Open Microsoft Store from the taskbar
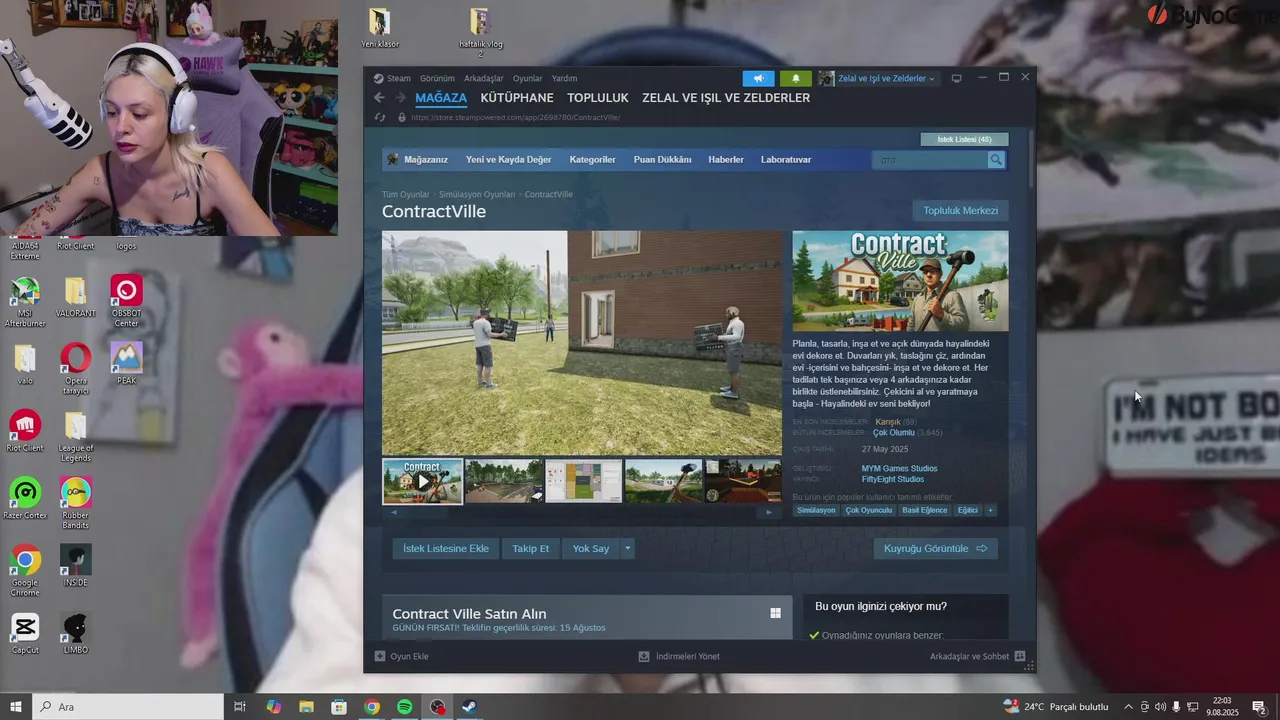 pyautogui.click(x=339, y=707)
